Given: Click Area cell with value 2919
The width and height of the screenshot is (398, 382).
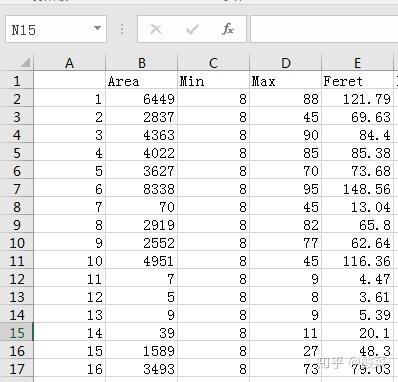Looking at the screenshot, I should pyautogui.click(x=142, y=225).
